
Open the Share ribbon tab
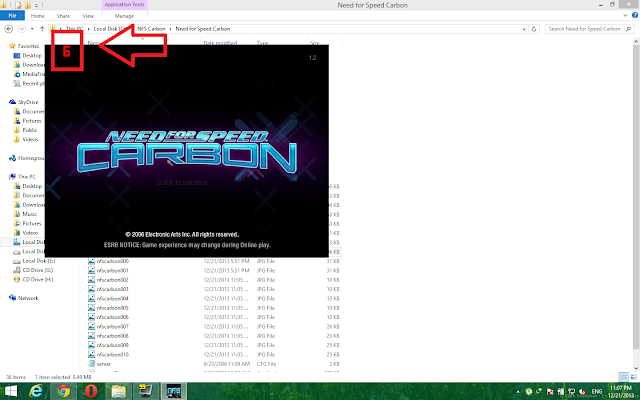pyautogui.click(x=63, y=16)
